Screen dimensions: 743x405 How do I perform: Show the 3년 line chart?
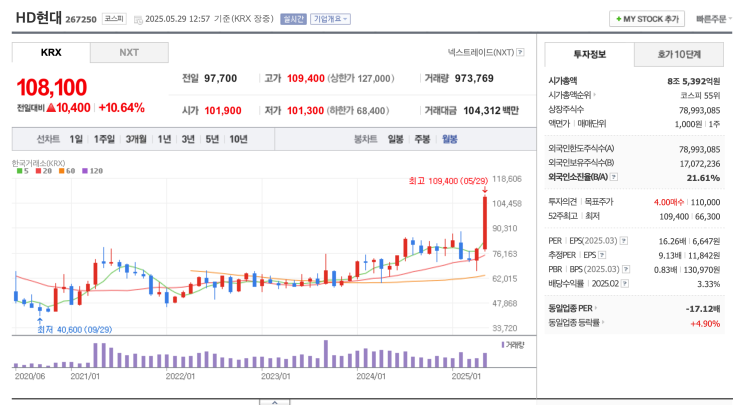[188, 139]
